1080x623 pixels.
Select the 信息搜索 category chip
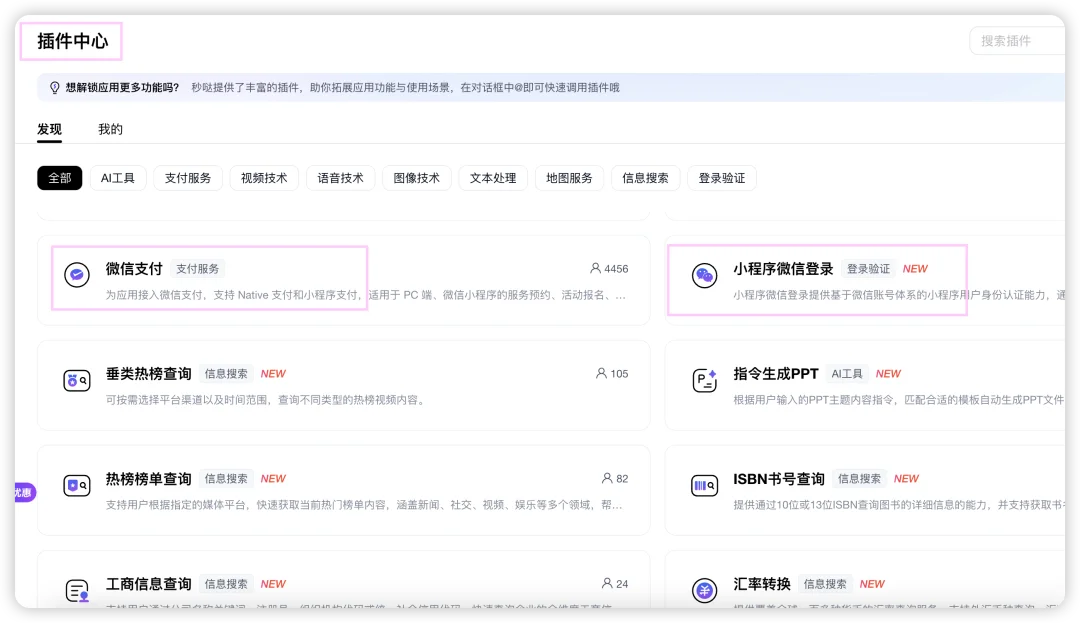click(x=645, y=178)
